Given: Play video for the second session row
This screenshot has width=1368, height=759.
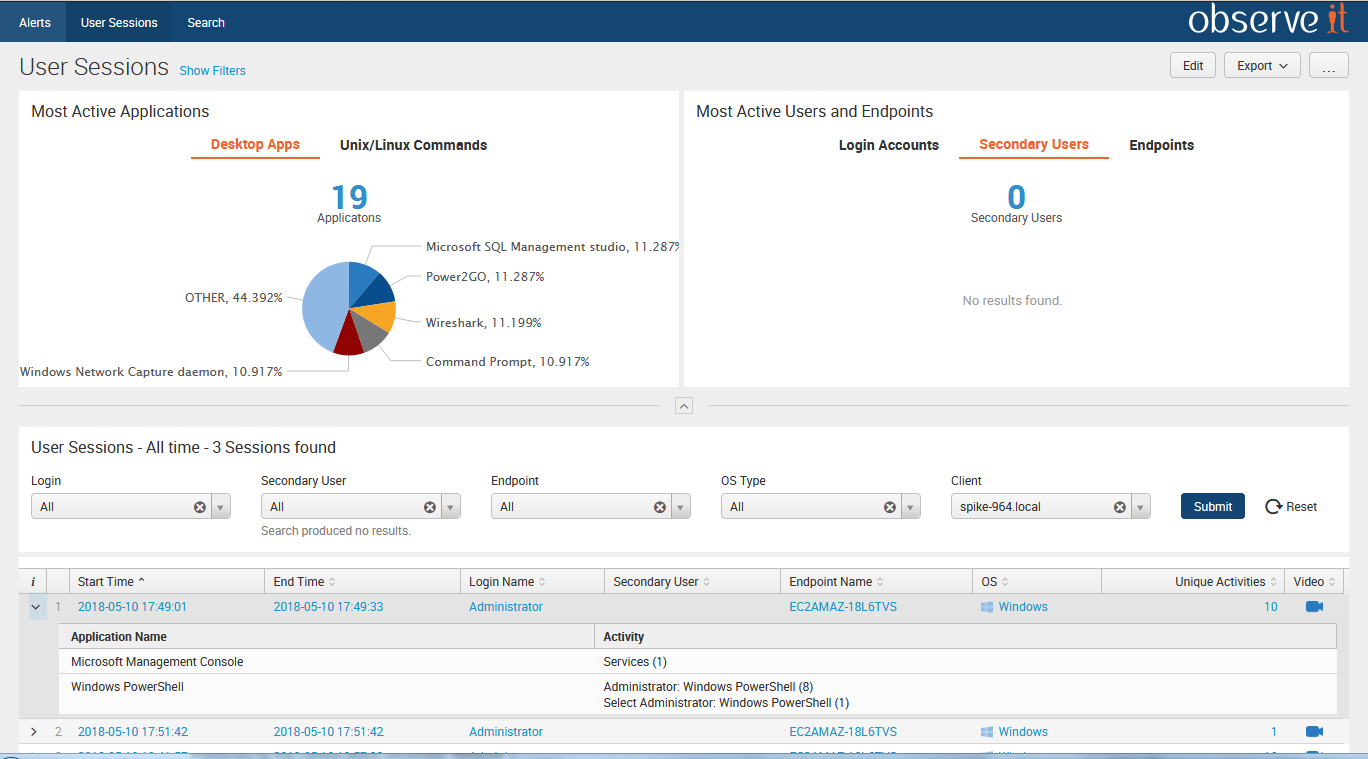Looking at the screenshot, I should pos(1314,732).
